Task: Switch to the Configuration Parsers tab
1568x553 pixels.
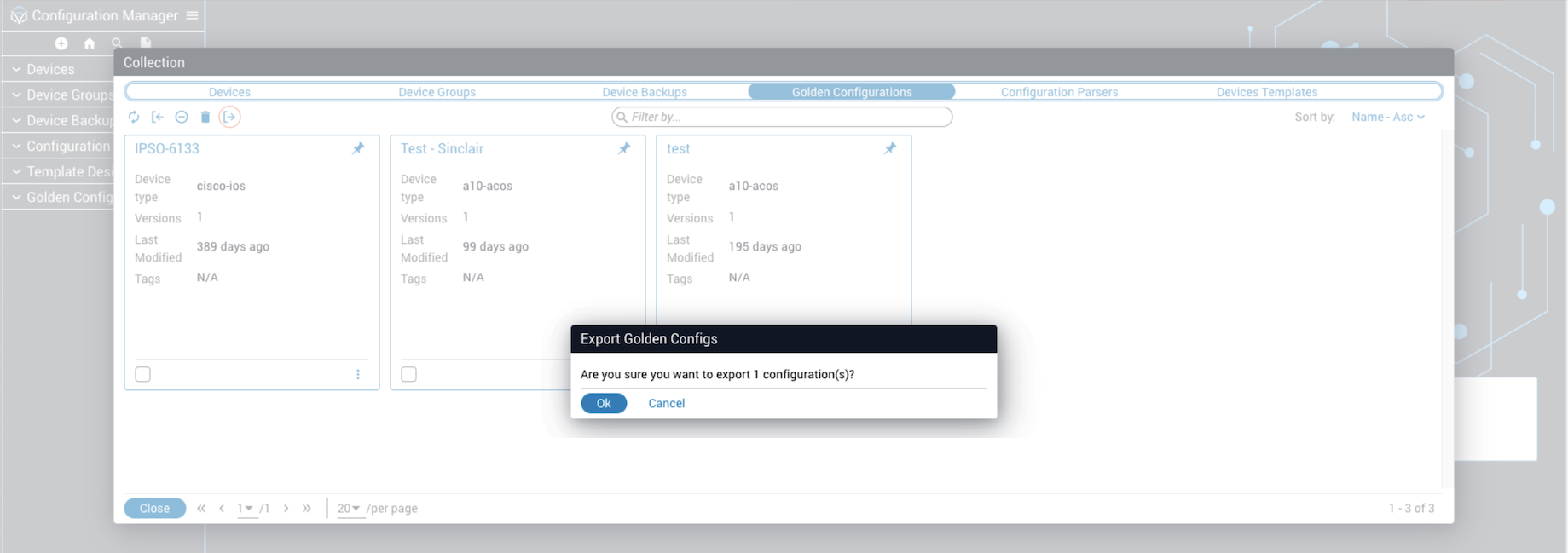Action: pyautogui.click(x=1059, y=92)
